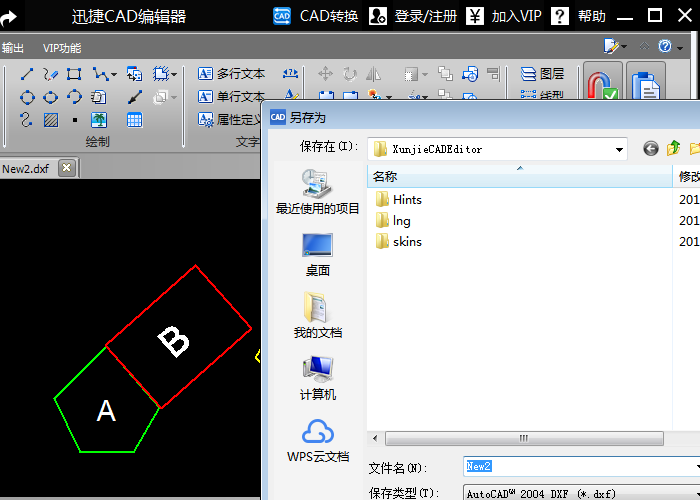This screenshot has height=500, width=700.
Task: Click the dashed-border block creation icon
Action: [161, 74]
